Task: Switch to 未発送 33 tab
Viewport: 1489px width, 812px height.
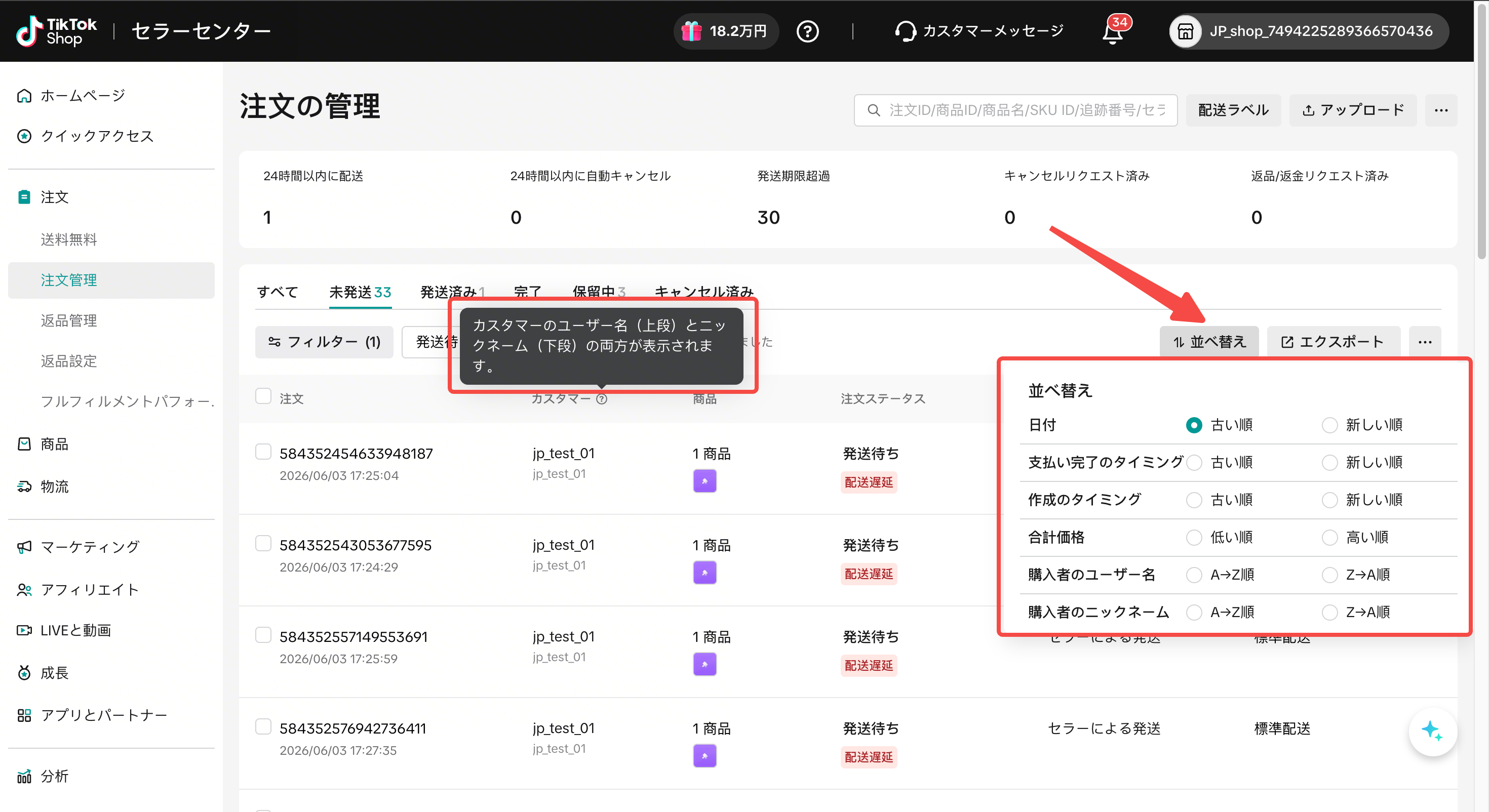Action: tap(360, 293)
